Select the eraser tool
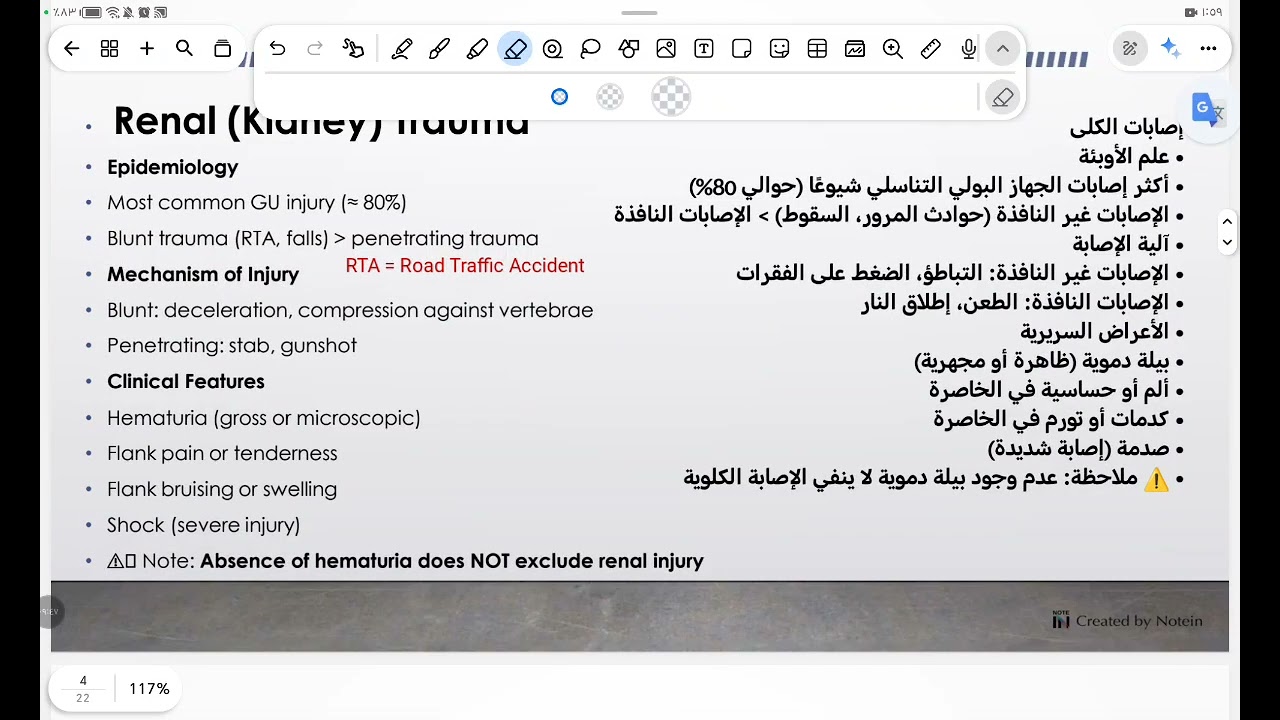This screenshot has width=1280, height=720. tap(515, 49)
